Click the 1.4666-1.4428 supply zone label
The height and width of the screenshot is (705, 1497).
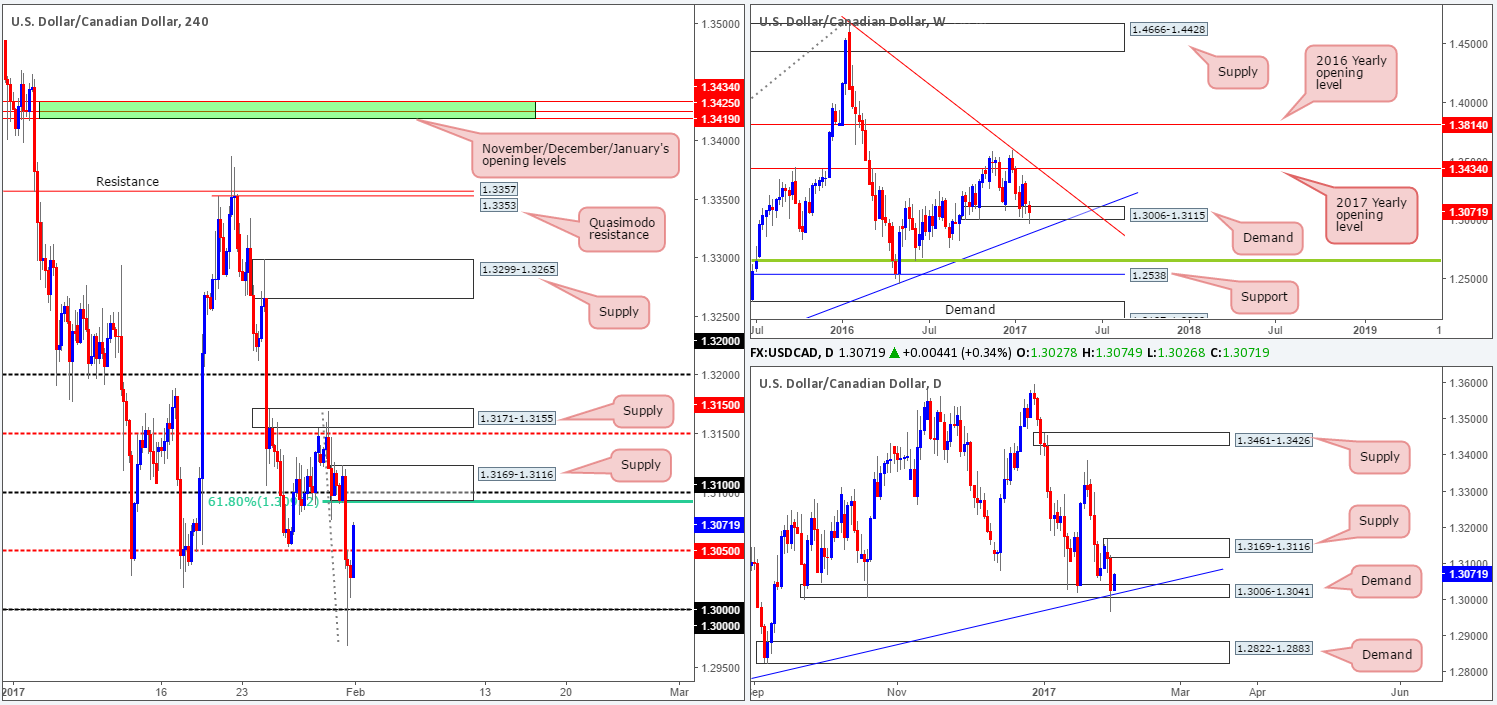(x=1168, y=31)
